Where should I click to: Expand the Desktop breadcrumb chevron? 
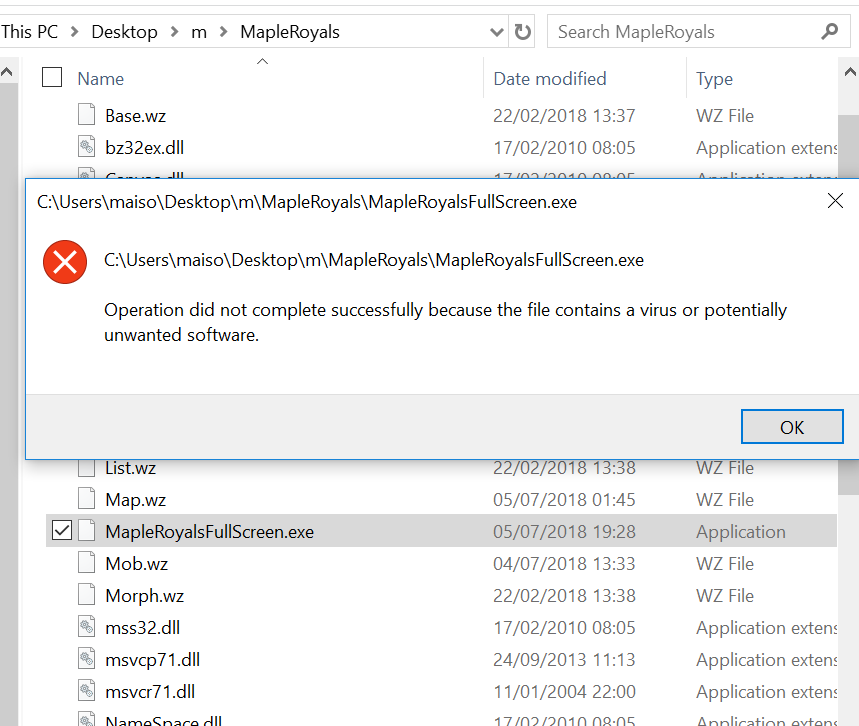coord(175,32)
